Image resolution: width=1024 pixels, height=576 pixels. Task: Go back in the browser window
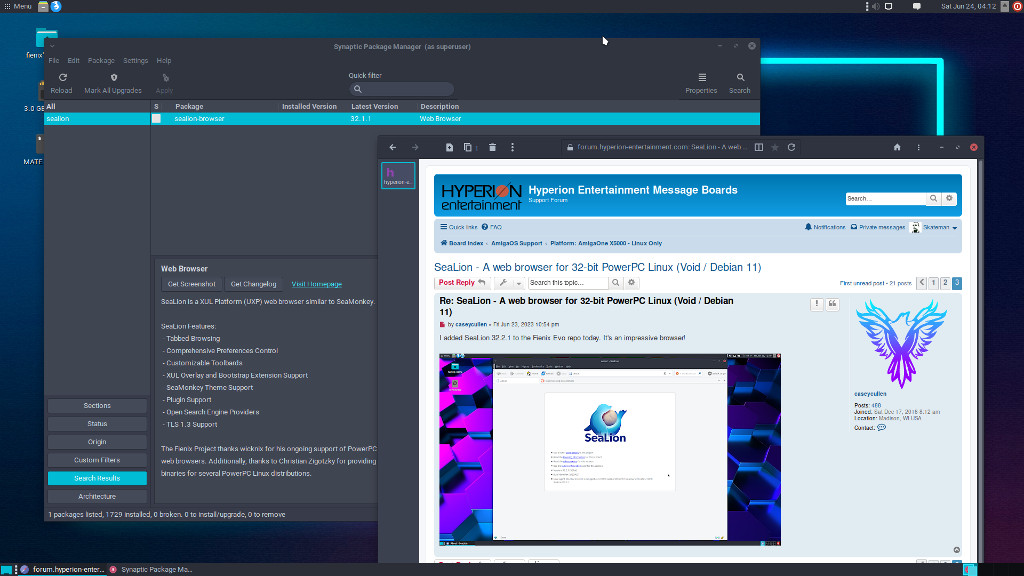(x=392, y=148)
